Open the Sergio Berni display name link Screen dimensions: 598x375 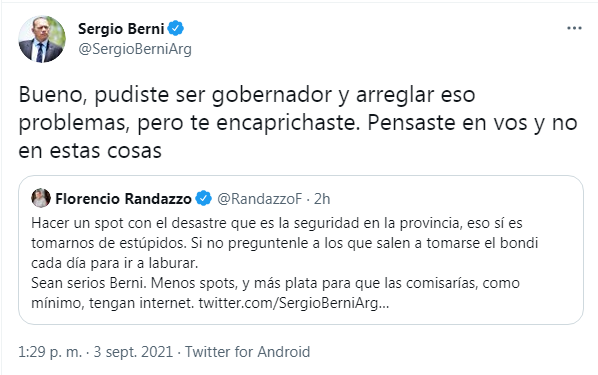coord(121,29)
